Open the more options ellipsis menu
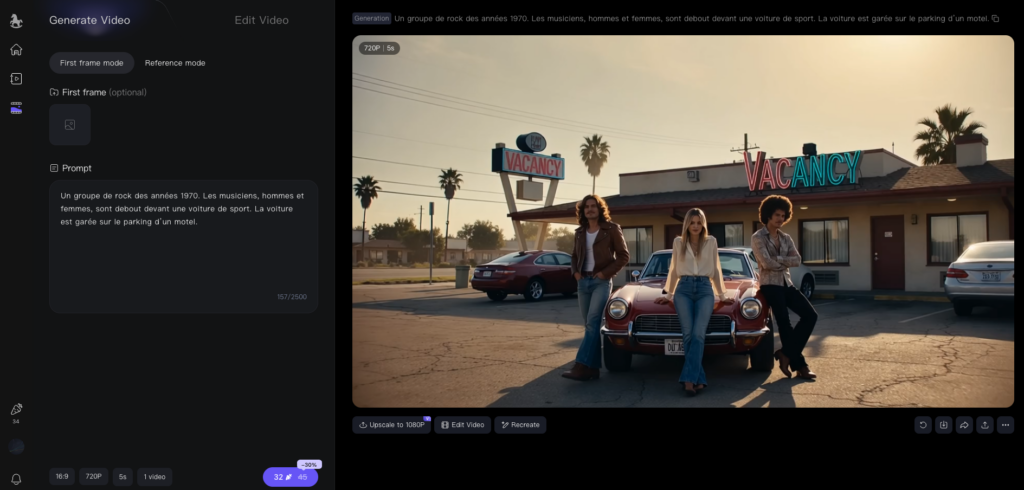Viewport: 1024px width, 490px height. pyautogui.click(x=1005, y=425)
